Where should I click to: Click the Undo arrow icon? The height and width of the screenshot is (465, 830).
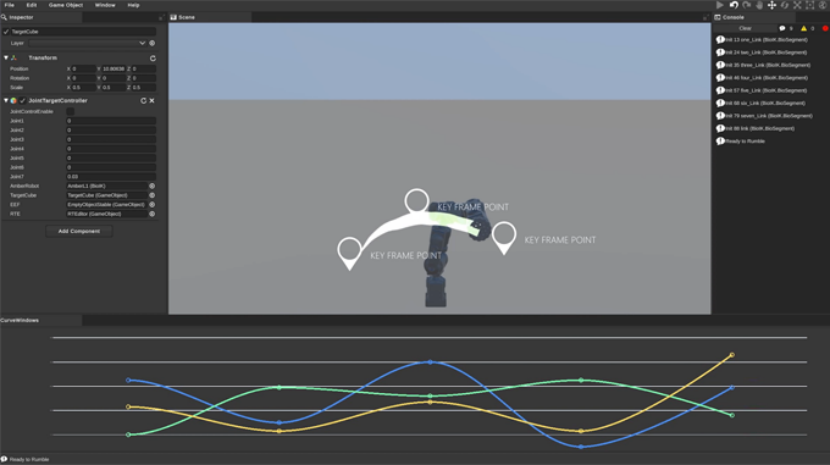click(733, 5)
